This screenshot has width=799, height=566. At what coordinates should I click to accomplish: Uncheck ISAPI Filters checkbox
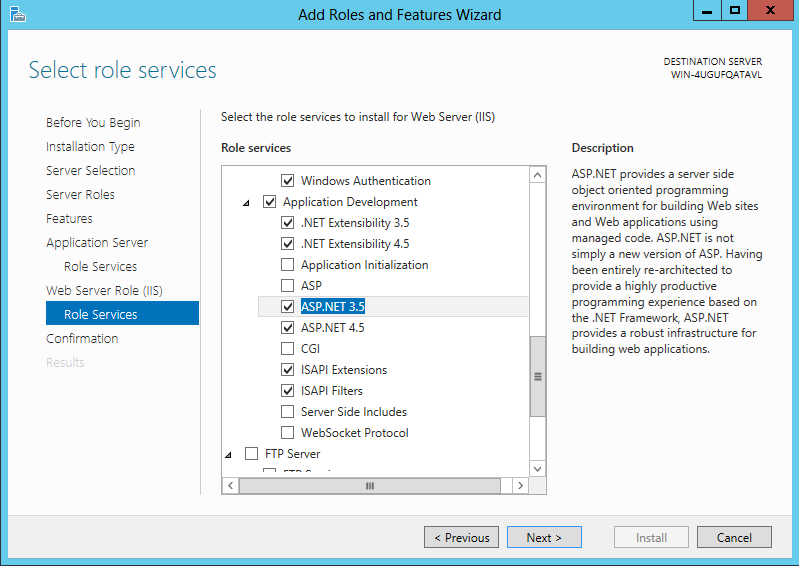287,391
